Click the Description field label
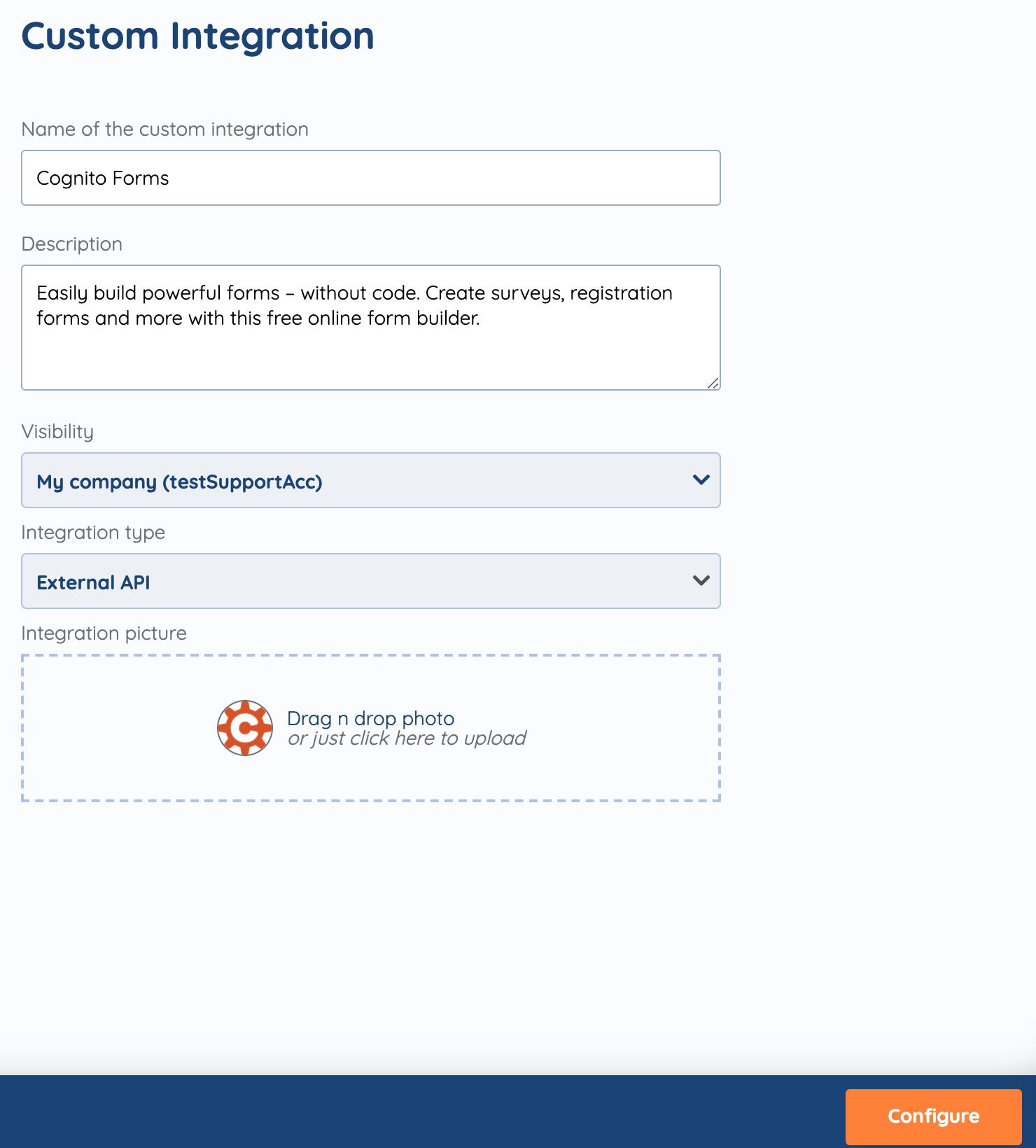The height and width of the screenshot is (1148, 1036). pyautogui.click(x=72, y=244)
